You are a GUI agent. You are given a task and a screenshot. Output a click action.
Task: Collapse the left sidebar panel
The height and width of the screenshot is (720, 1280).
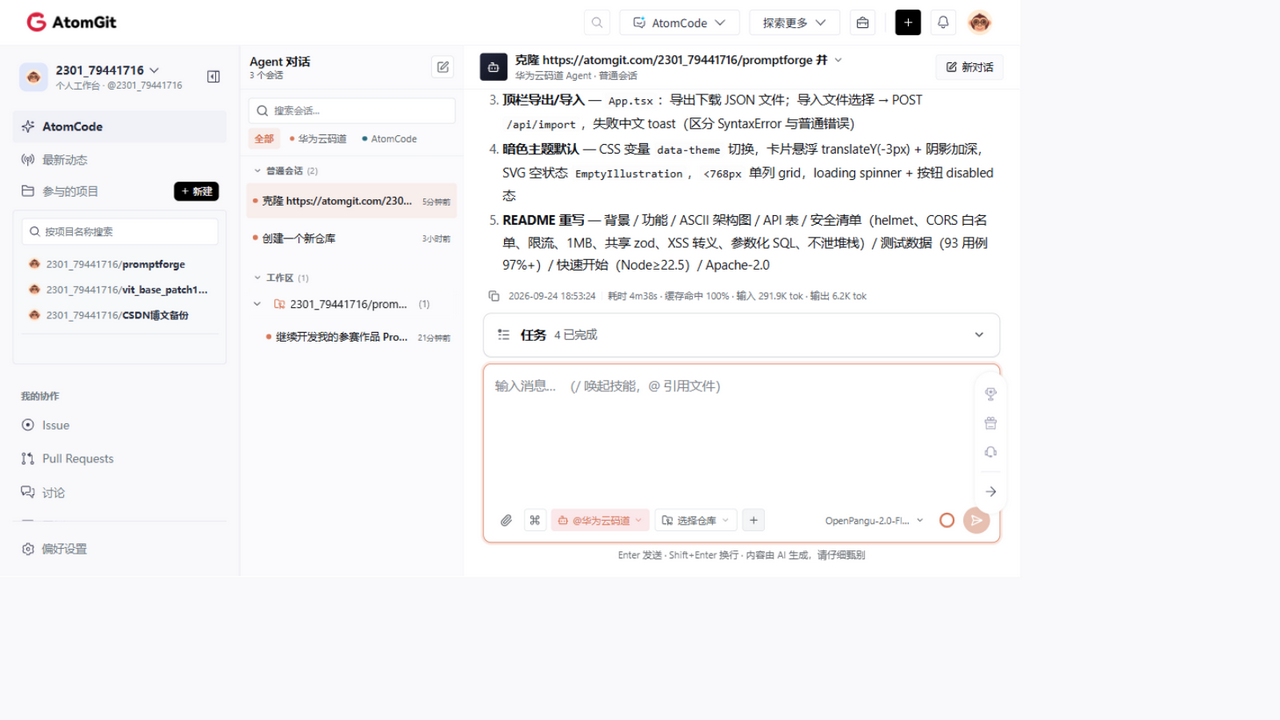(213, 76)
